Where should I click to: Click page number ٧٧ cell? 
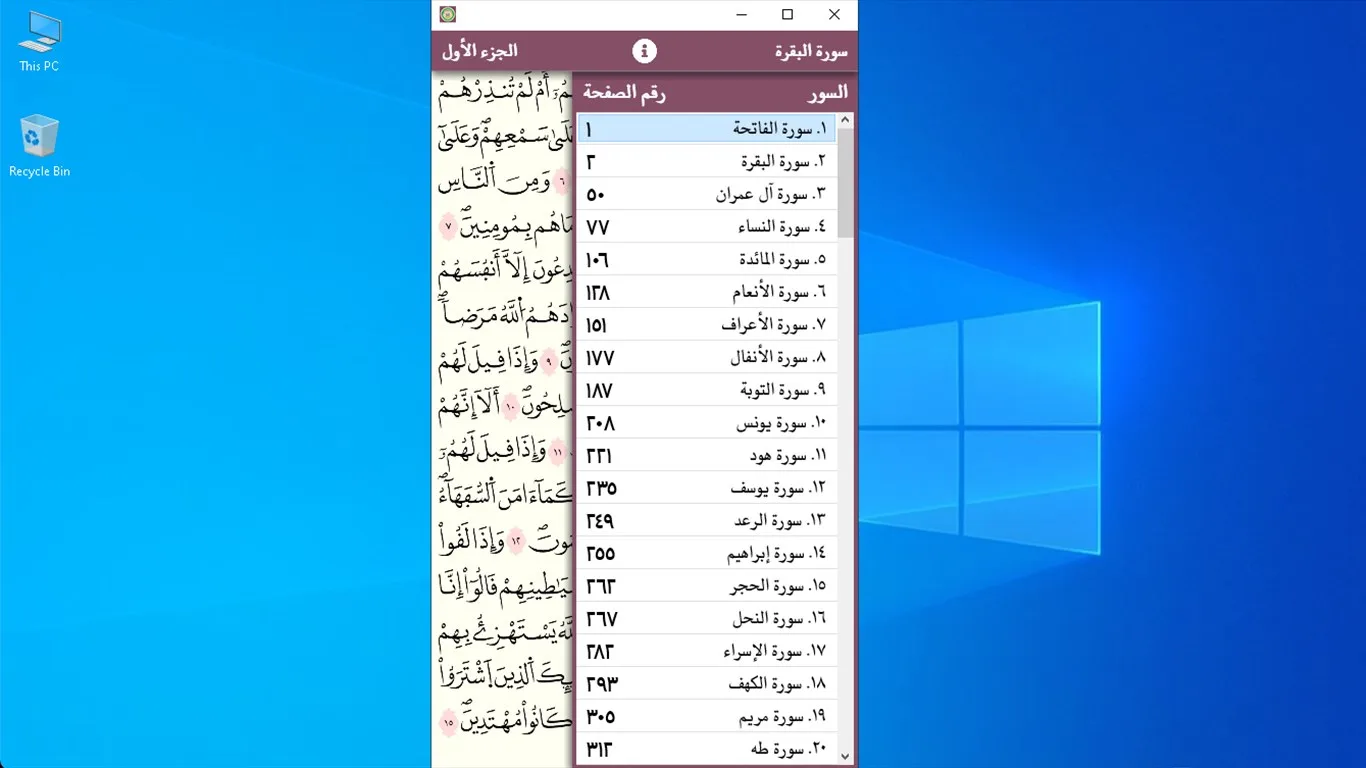(x=598, y=227)
